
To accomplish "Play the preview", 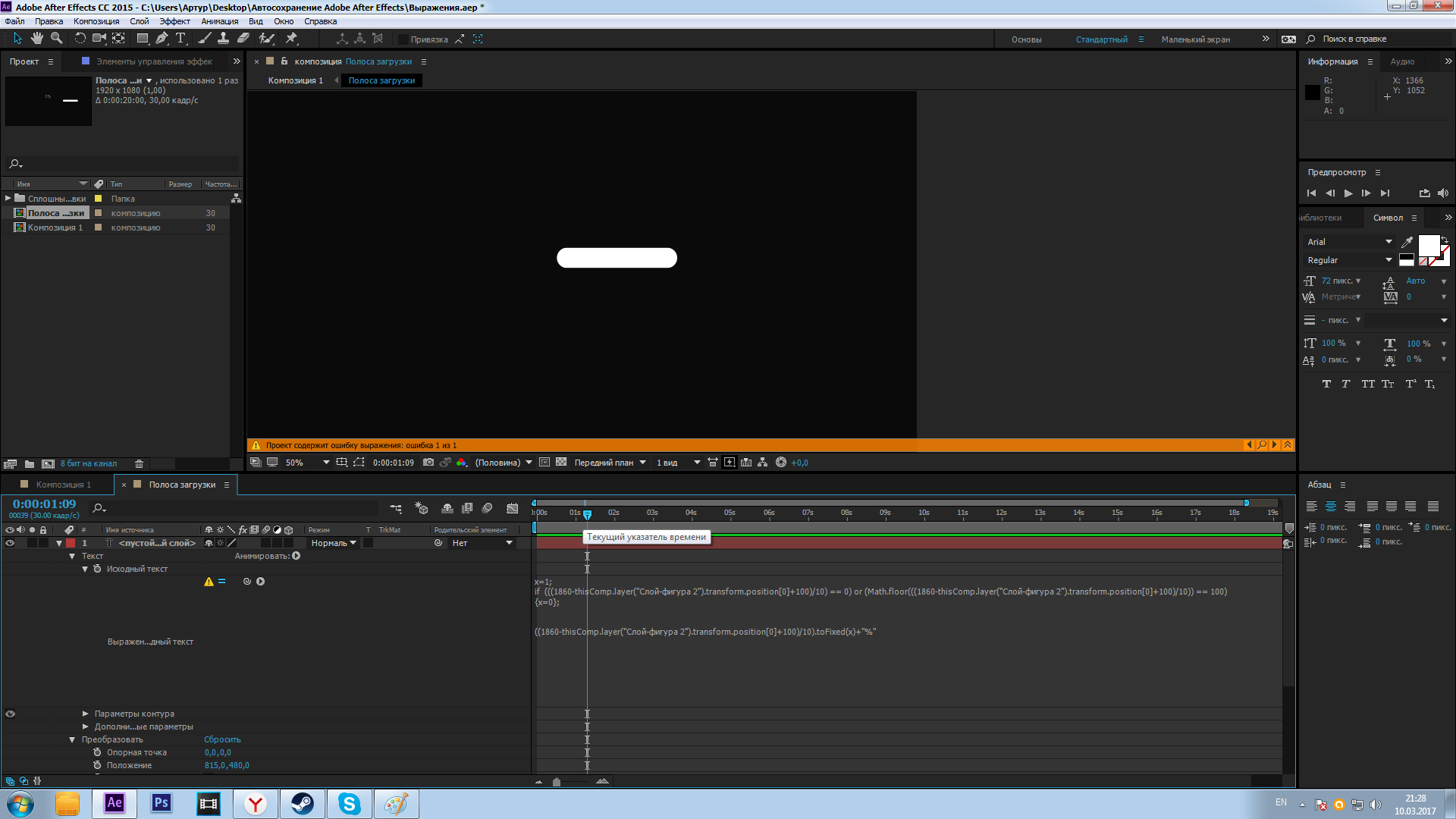I will click(1348, 193).
